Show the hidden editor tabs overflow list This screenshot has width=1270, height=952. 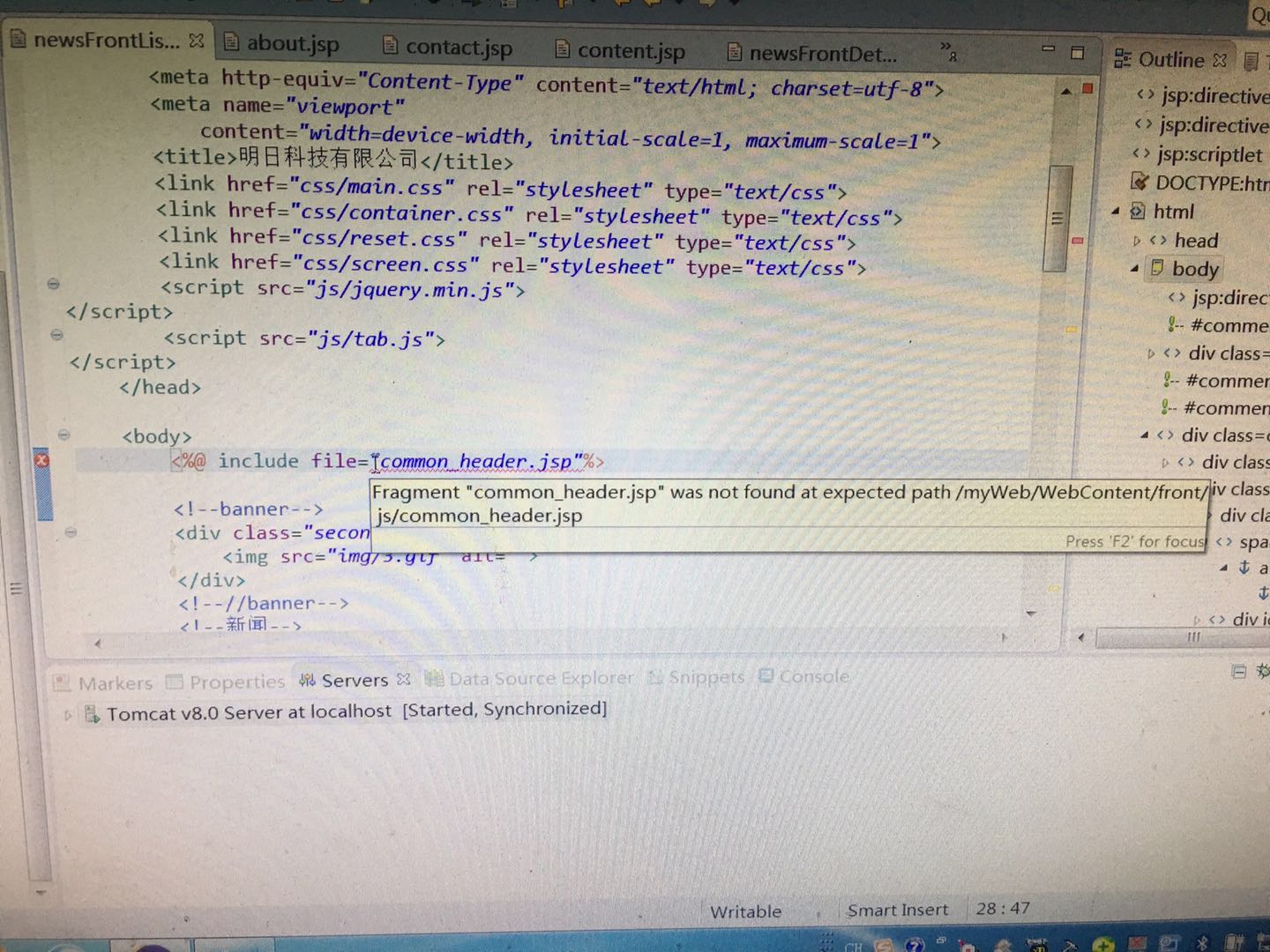pos(948,51)
